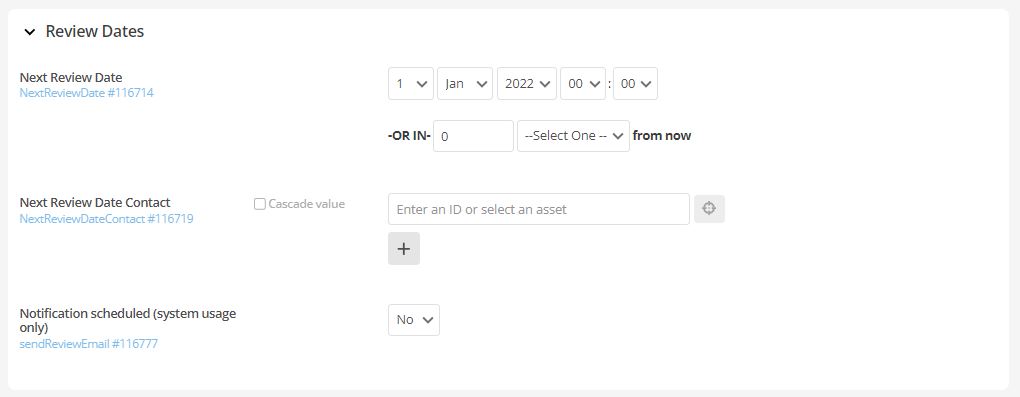Click the Next Review Date Contact label

tap(95, 202)
